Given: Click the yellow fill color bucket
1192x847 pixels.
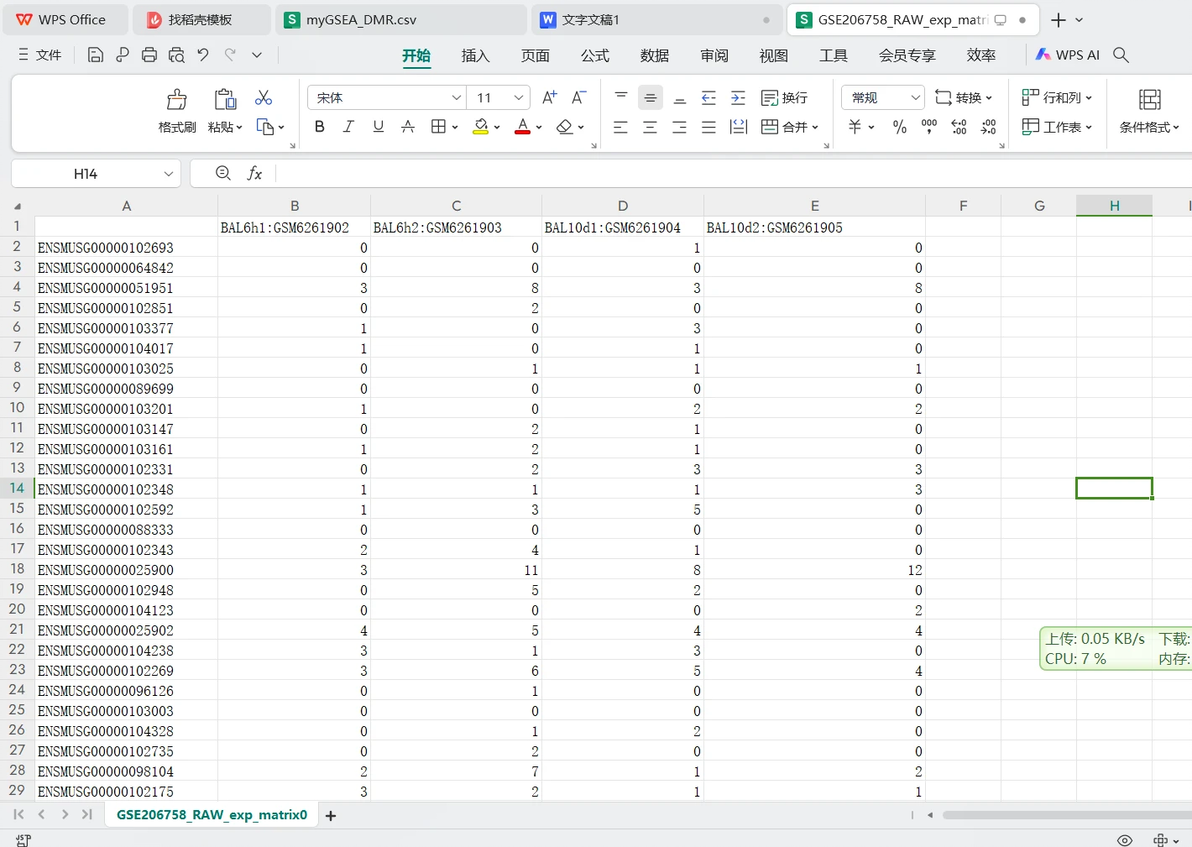Looking at the screenshot, I should pyautogui.click(x=480, y=127).
